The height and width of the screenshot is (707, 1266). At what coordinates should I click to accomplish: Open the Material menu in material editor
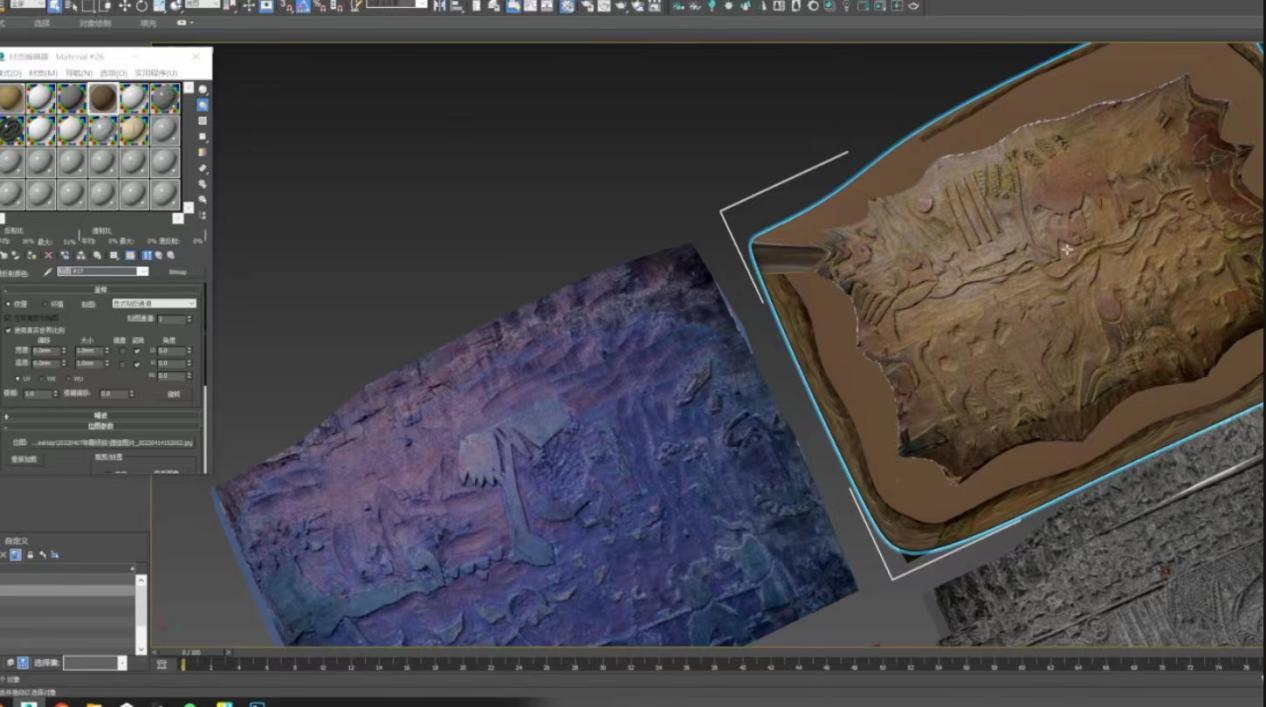pos(43,73)
